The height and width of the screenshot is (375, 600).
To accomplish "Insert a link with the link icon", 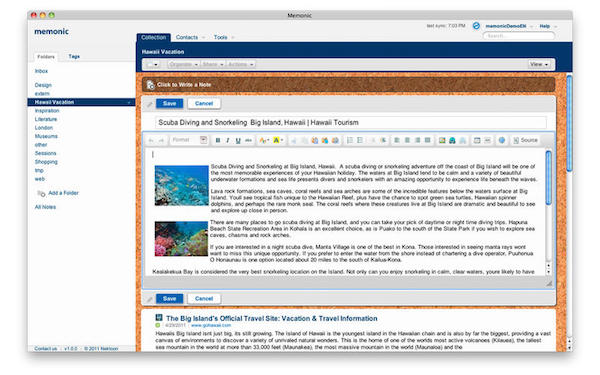I will pyautogui.click(x=452, y=140).
